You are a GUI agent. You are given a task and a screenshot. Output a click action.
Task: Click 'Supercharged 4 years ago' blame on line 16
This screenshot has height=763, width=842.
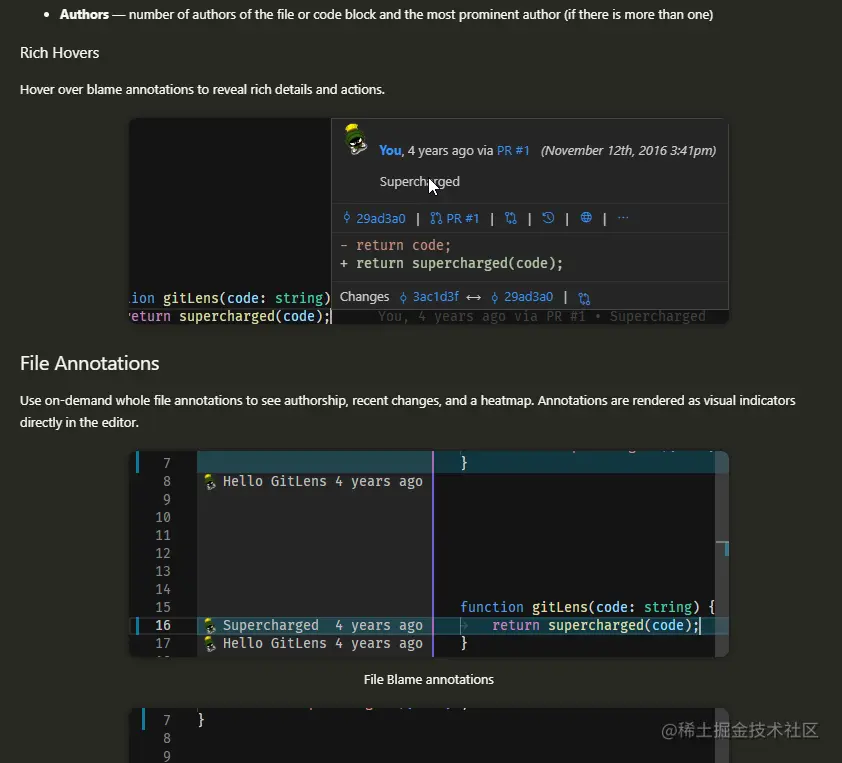pos(322,626)
